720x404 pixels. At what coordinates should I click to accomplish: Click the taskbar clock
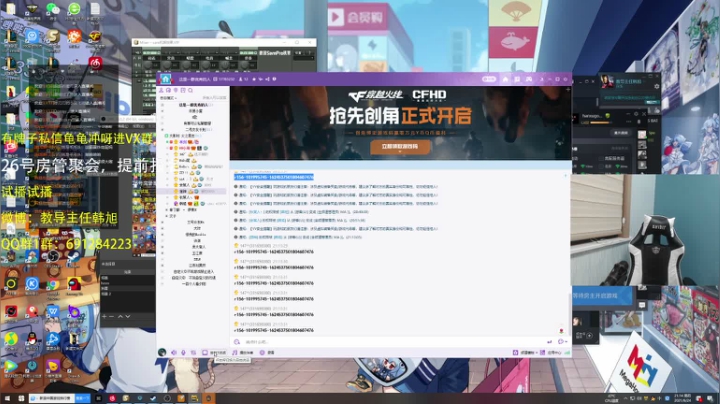point(683,398)
